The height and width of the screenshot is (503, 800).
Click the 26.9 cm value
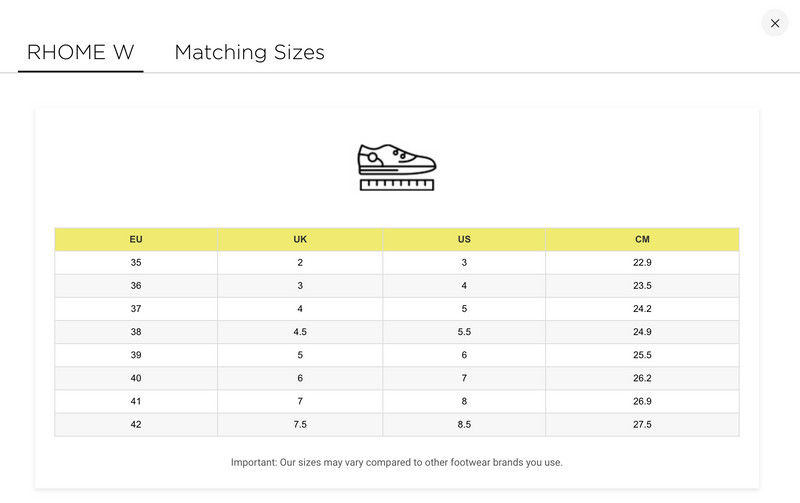[x=642, y=401]
